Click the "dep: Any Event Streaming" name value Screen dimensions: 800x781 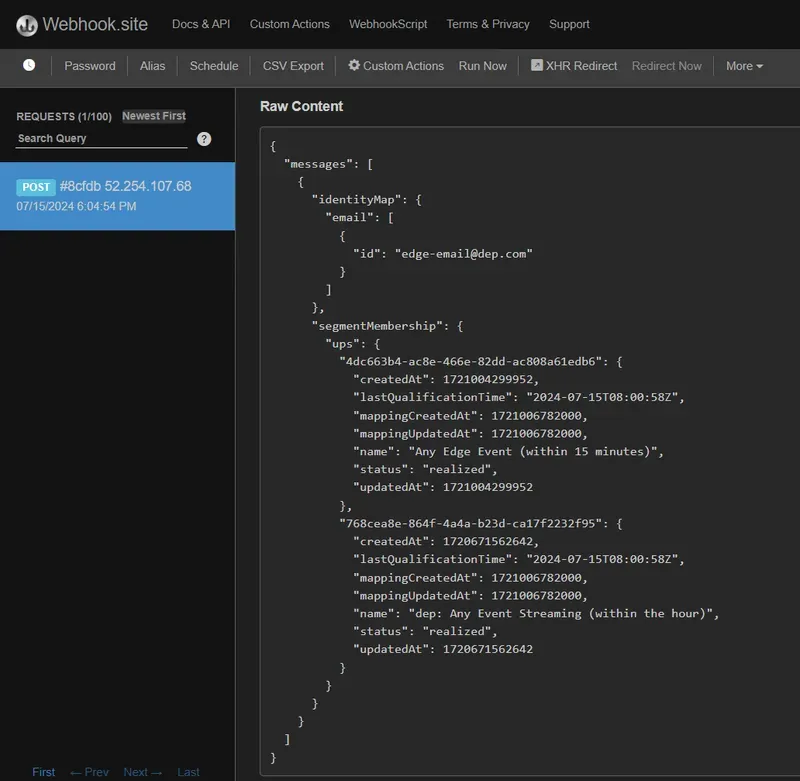[x=560, y=613]
